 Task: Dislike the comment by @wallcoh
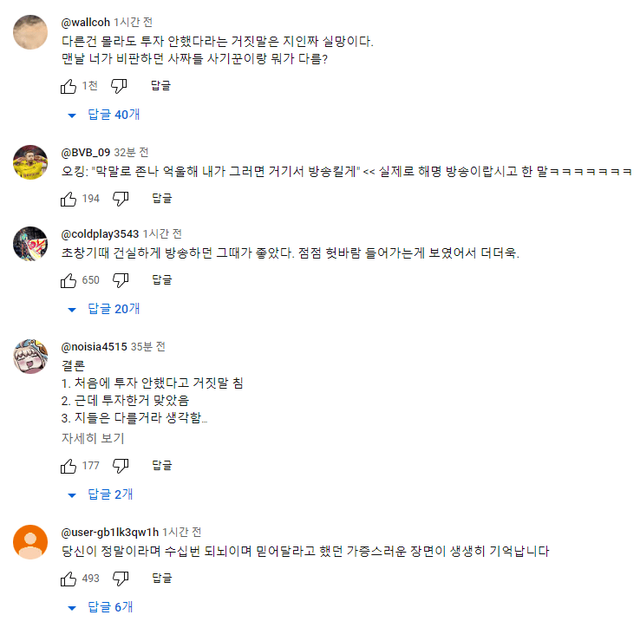(119, 86)
